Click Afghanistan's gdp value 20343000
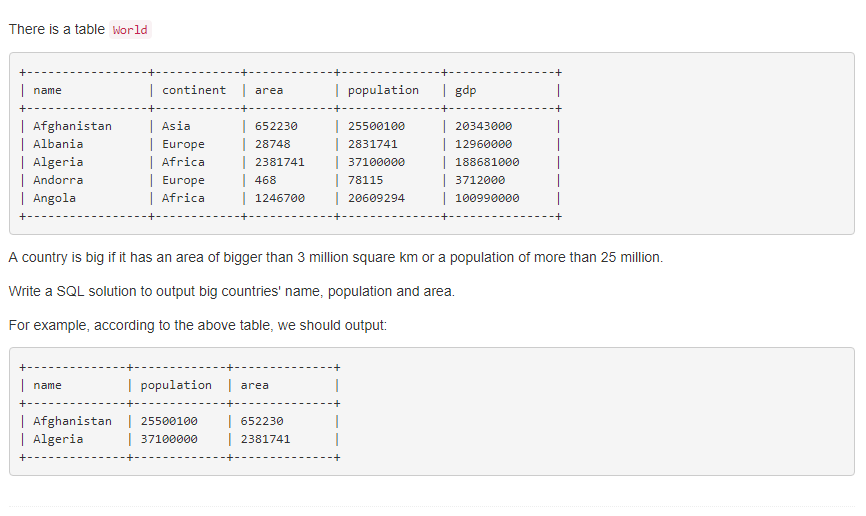Image resolution: width=866 pixels, height=516 pixels. tap(484, 126)
